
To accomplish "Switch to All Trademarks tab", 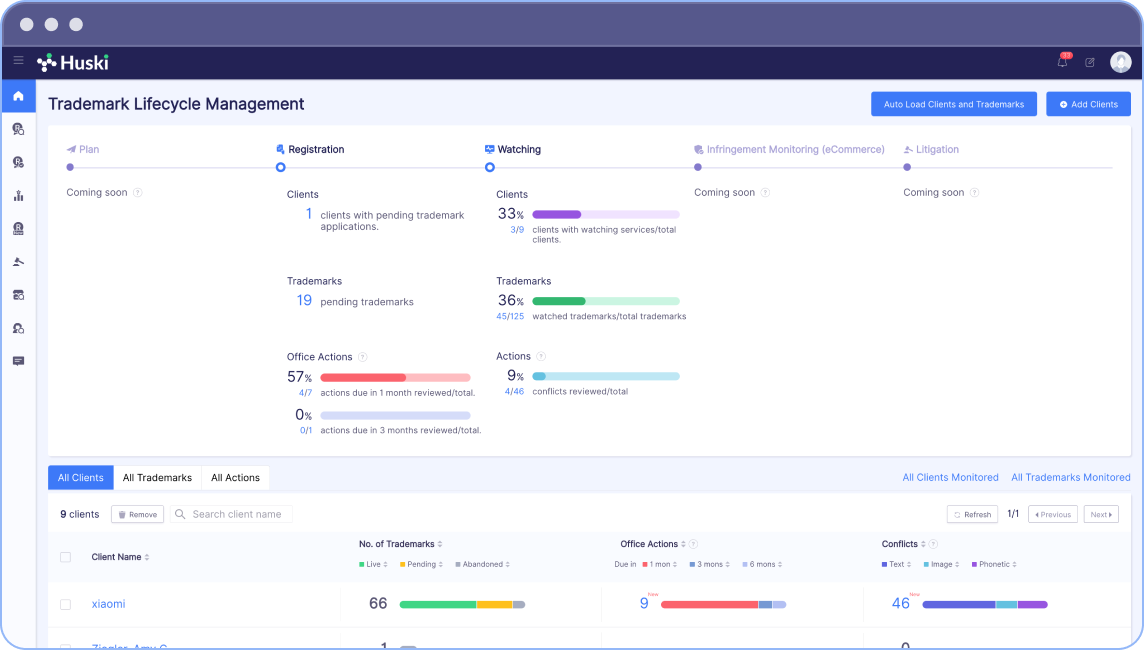I will tap(157, 478).
